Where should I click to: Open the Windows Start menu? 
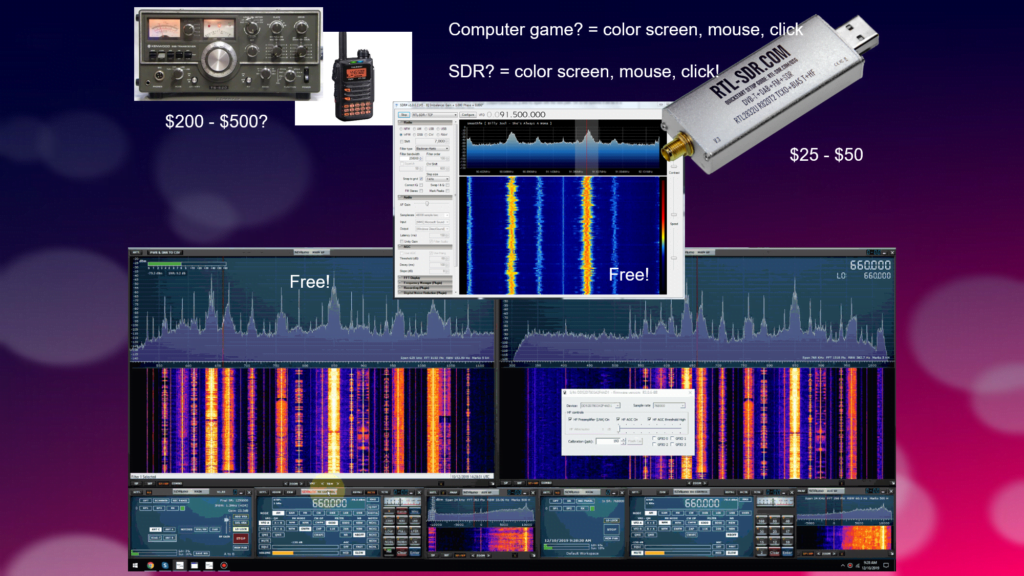135,566
